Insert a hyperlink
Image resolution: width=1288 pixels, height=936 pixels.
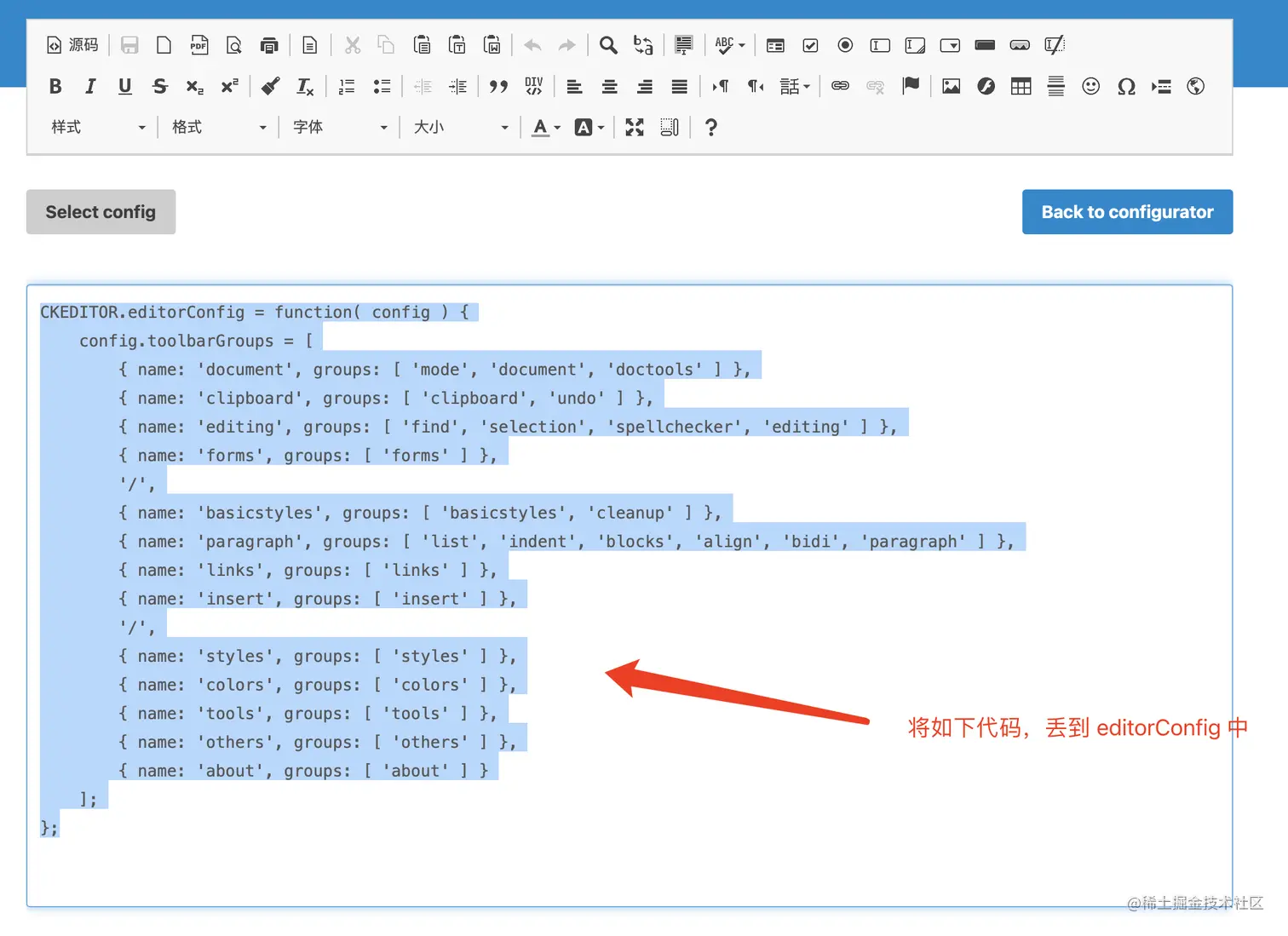[x=841, y=86]
